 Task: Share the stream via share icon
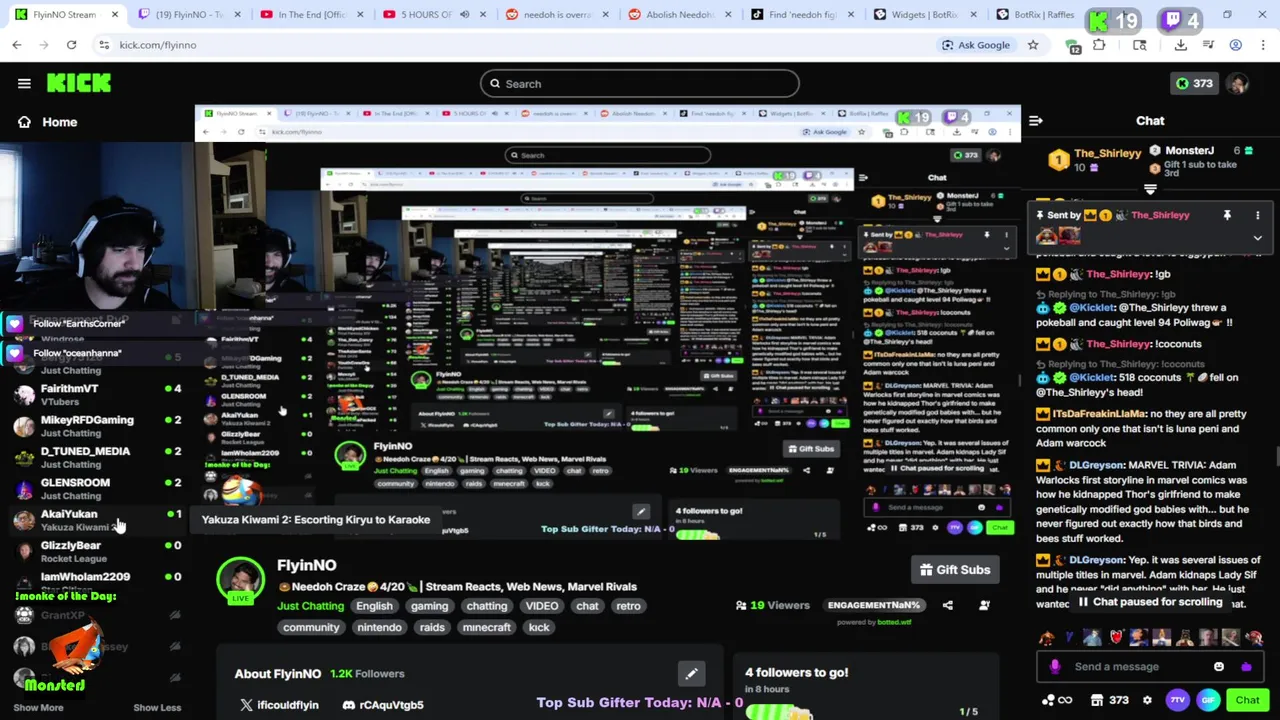(948, 605)
